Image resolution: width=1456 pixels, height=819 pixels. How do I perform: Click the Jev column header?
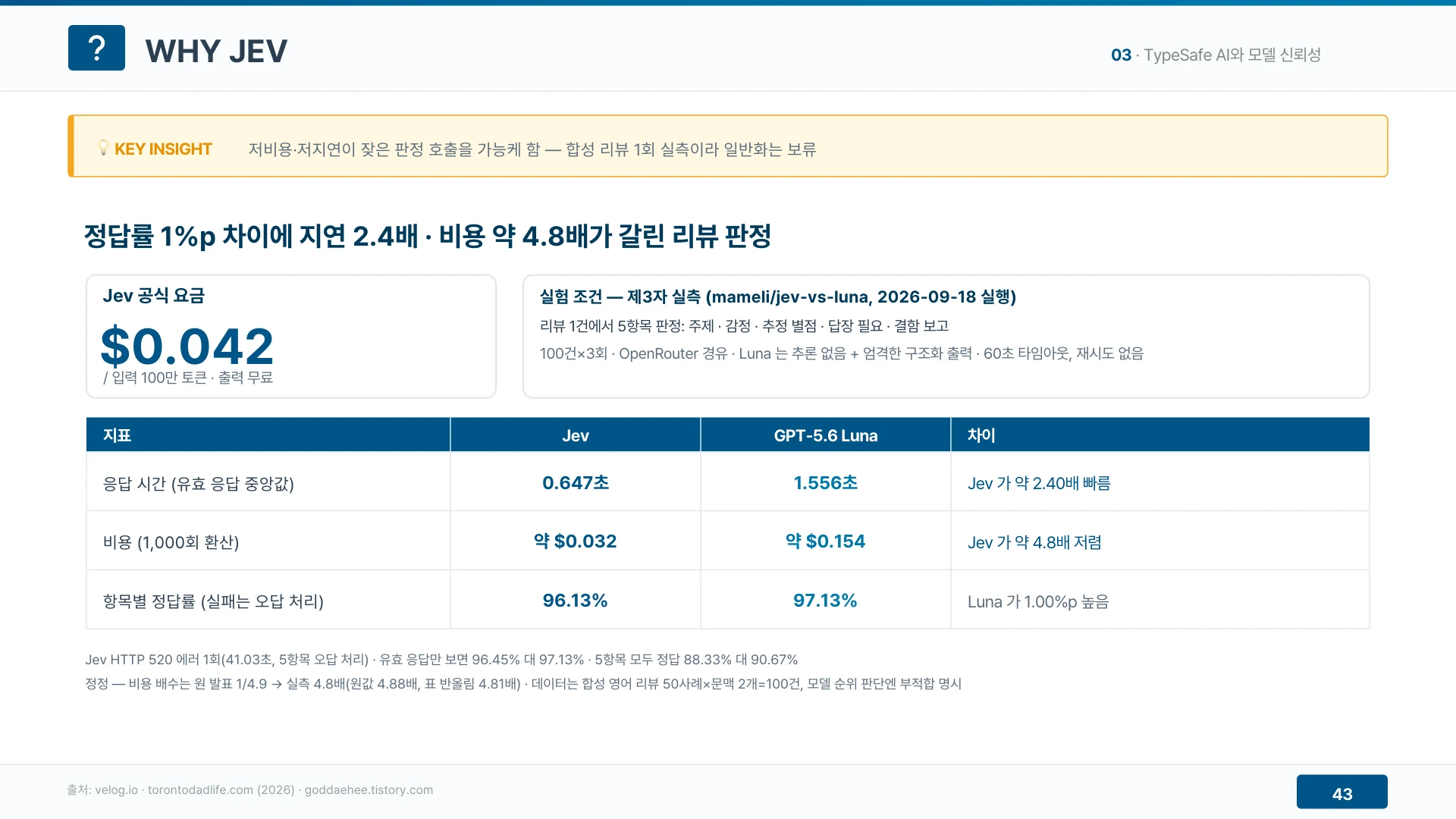point(576,435)
